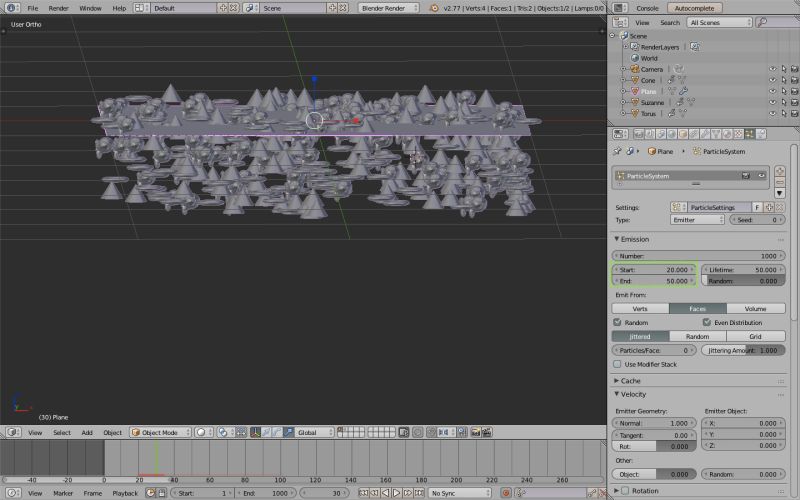
Task: Adjust the velocity Rot slider
Action: [x=654, y=446]
